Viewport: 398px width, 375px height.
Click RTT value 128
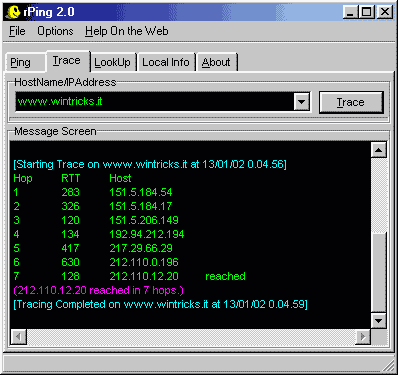[70, 276]
